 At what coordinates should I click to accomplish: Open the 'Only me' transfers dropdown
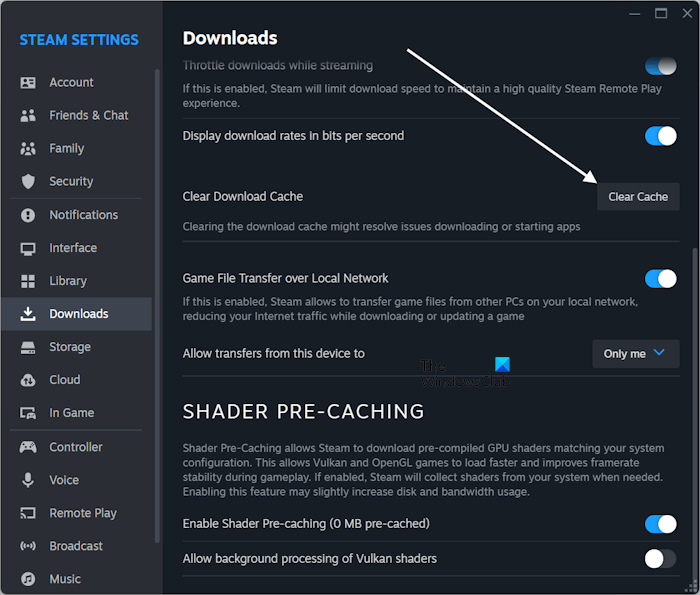point(635,354)
